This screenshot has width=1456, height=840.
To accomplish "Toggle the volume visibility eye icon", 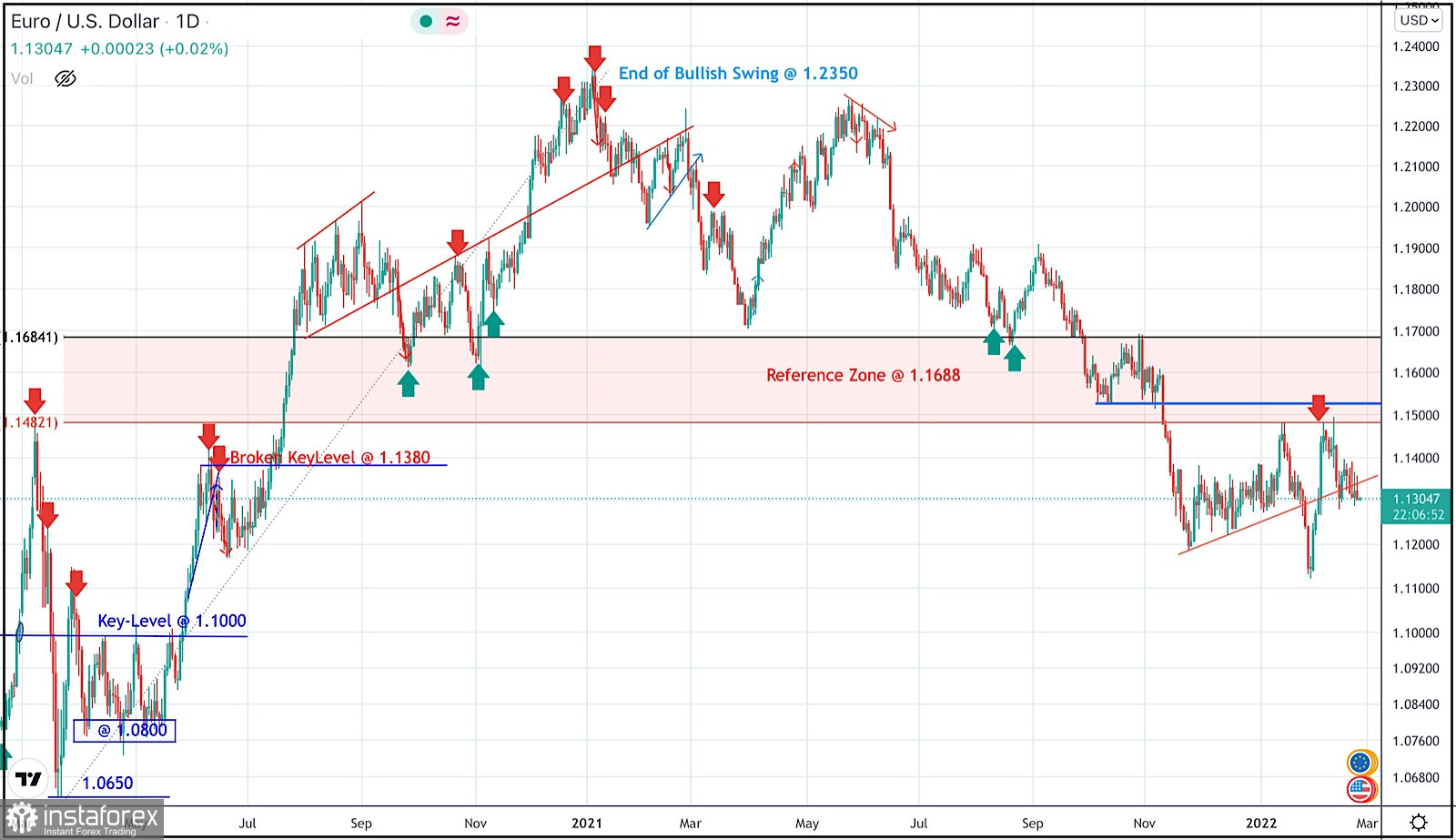I will click(x=66, y=78).
